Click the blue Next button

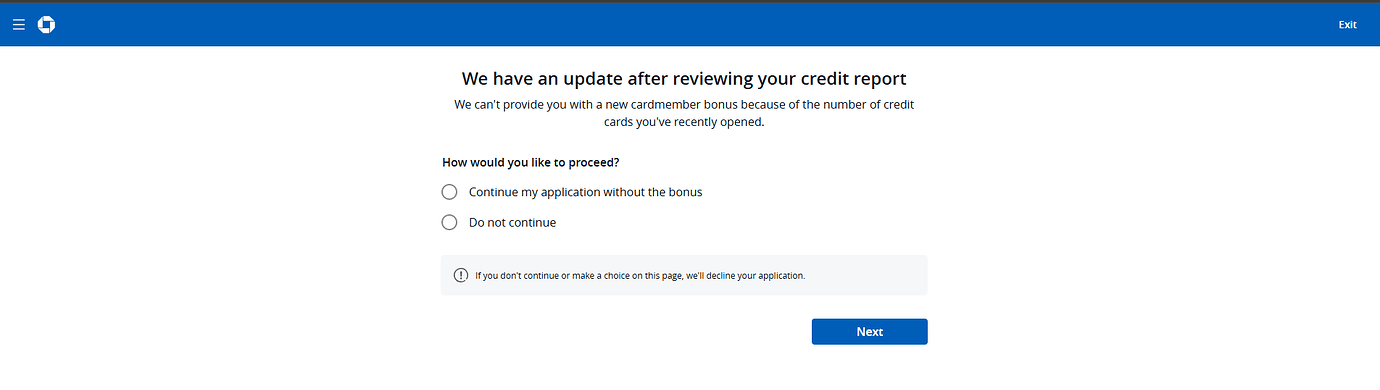pyautogui.click(x=869, y=332)
